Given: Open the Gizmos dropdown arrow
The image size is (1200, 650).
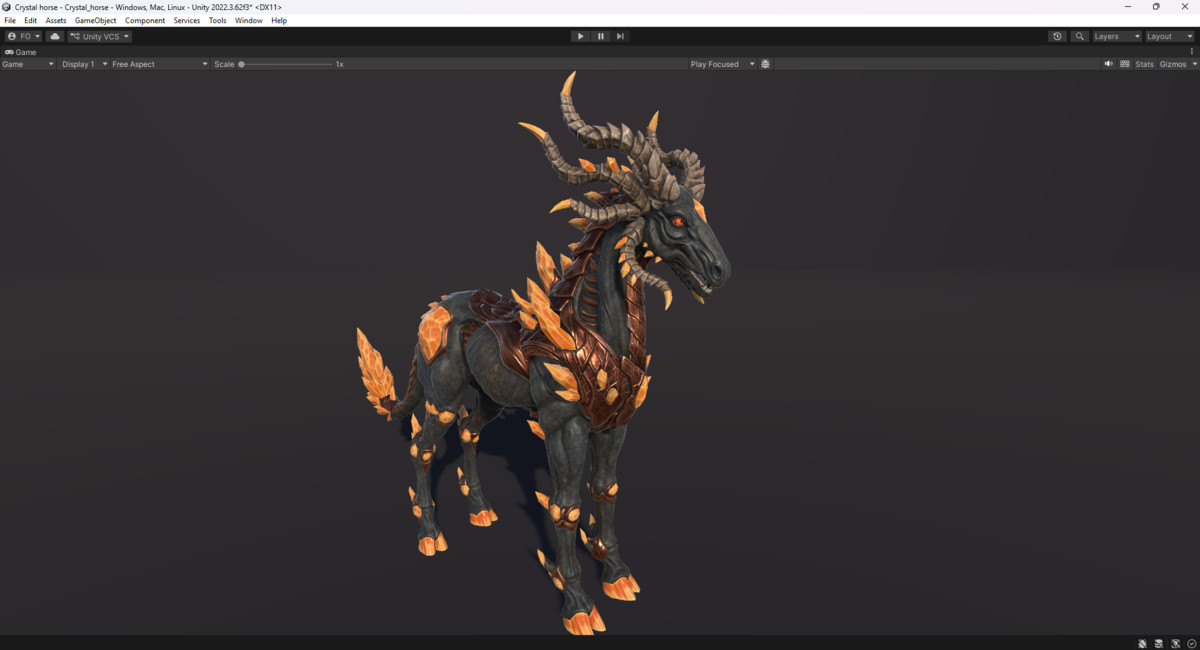Looking at the screenshot, I should (1194, 64).
